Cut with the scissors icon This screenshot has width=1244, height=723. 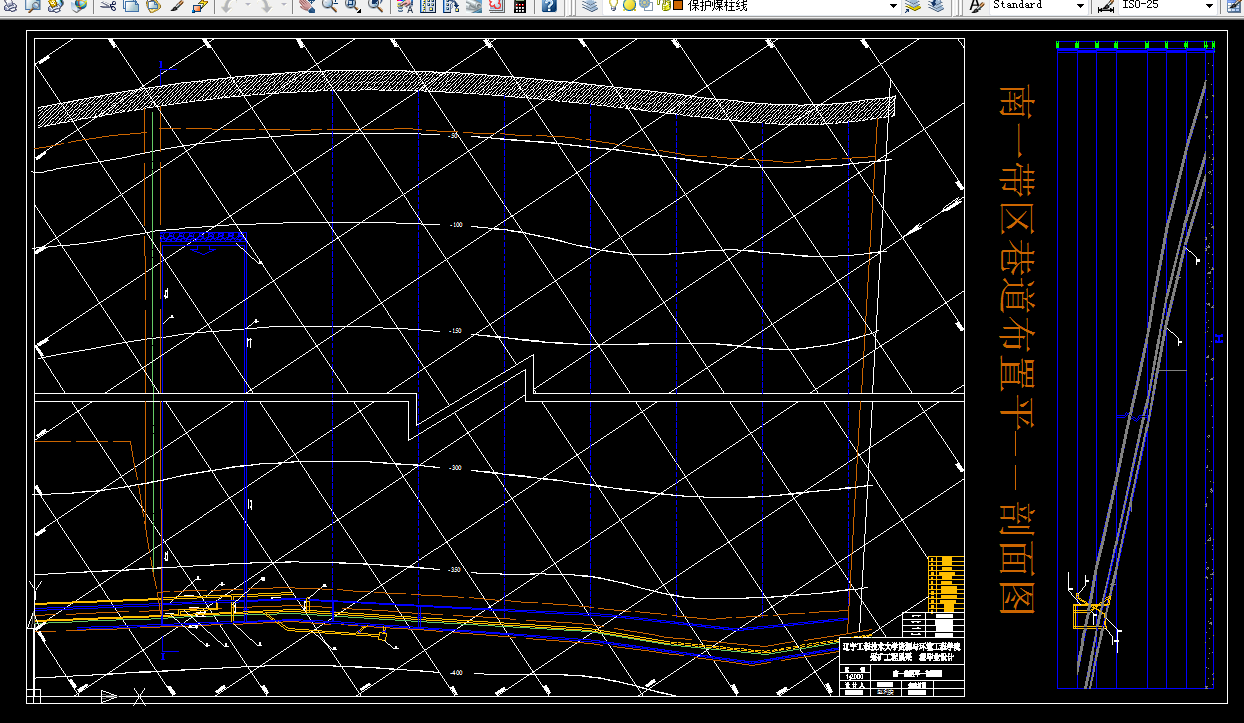tap(107, 5)
